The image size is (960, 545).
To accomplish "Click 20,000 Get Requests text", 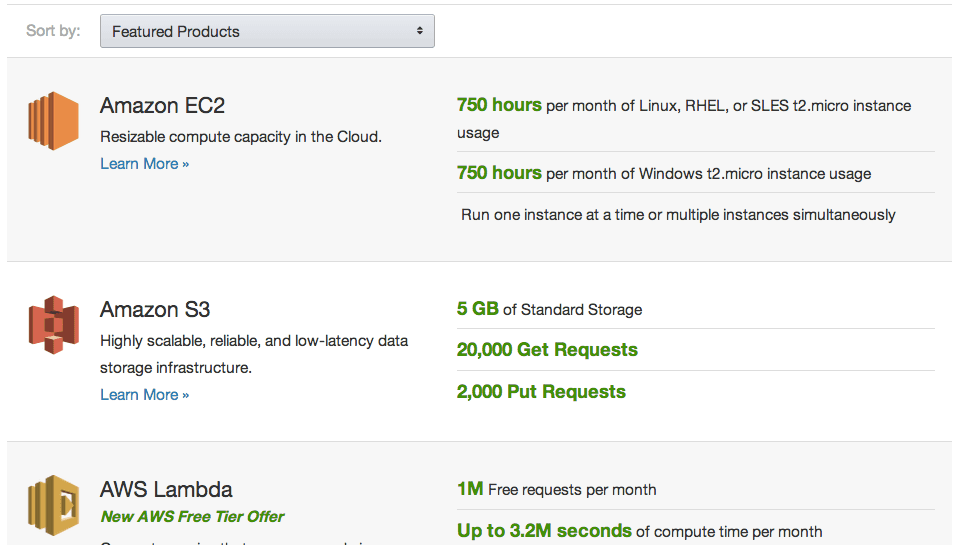I will pos(547,350).
